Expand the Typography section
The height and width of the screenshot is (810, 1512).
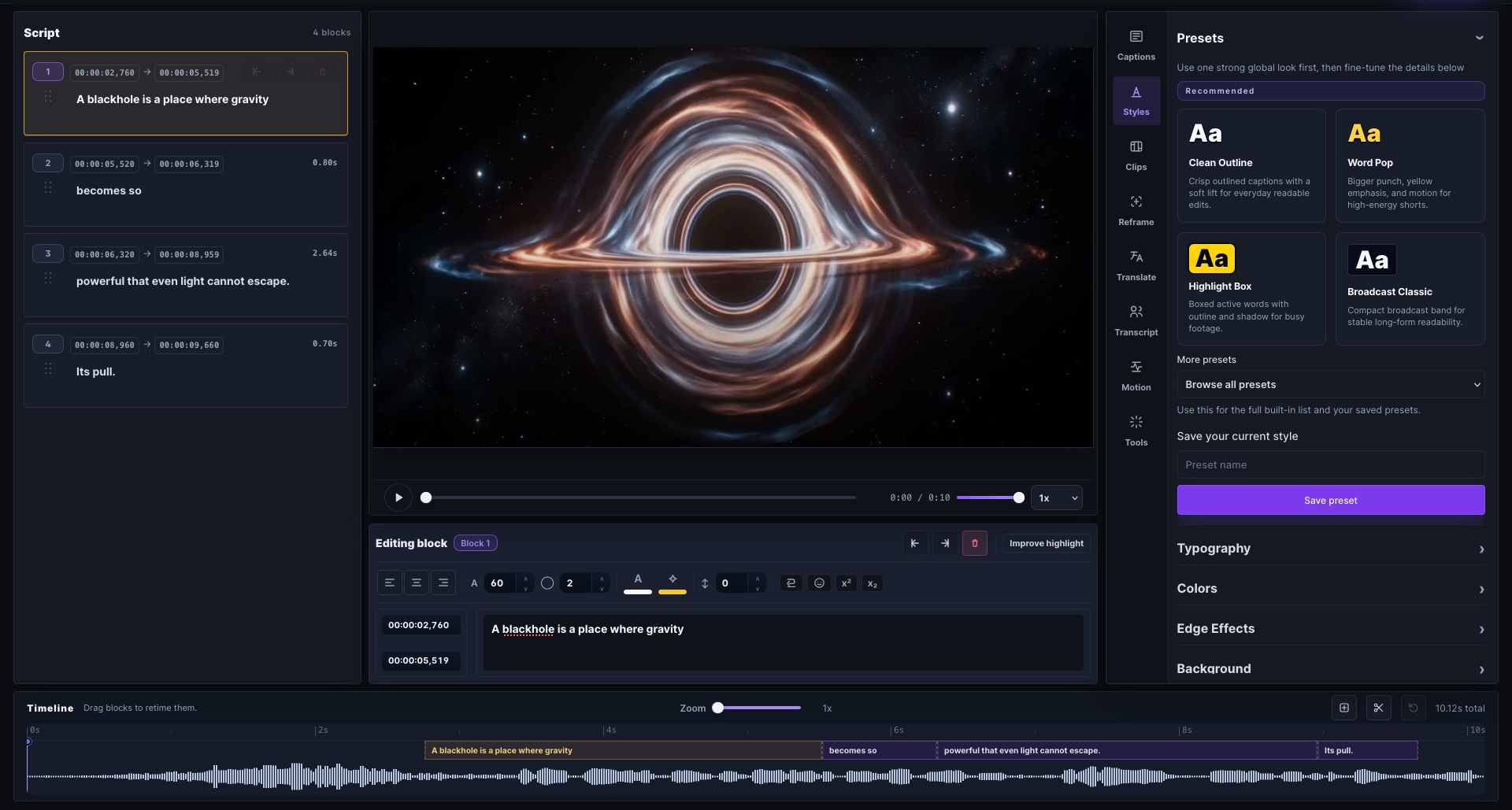click(1330, 549)
